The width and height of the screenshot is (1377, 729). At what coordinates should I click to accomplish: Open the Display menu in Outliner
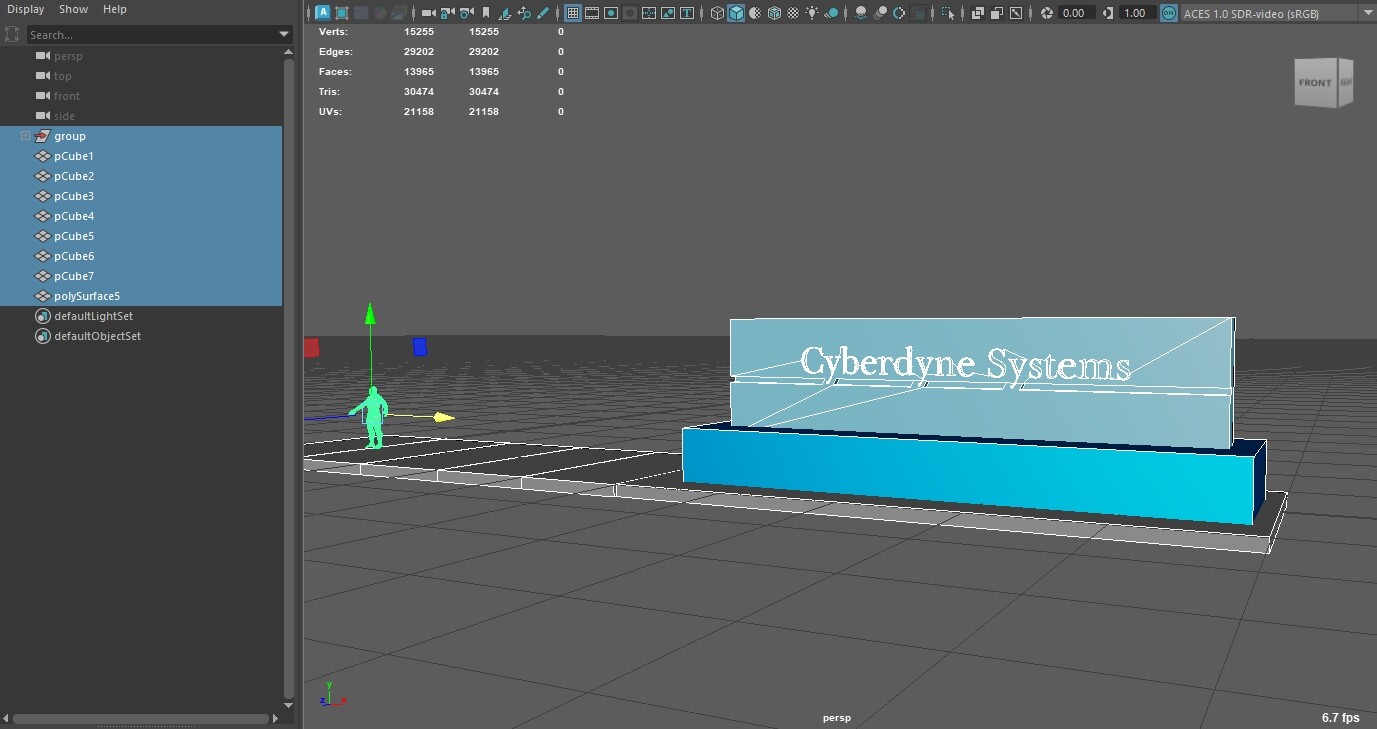tap(26, 9)
